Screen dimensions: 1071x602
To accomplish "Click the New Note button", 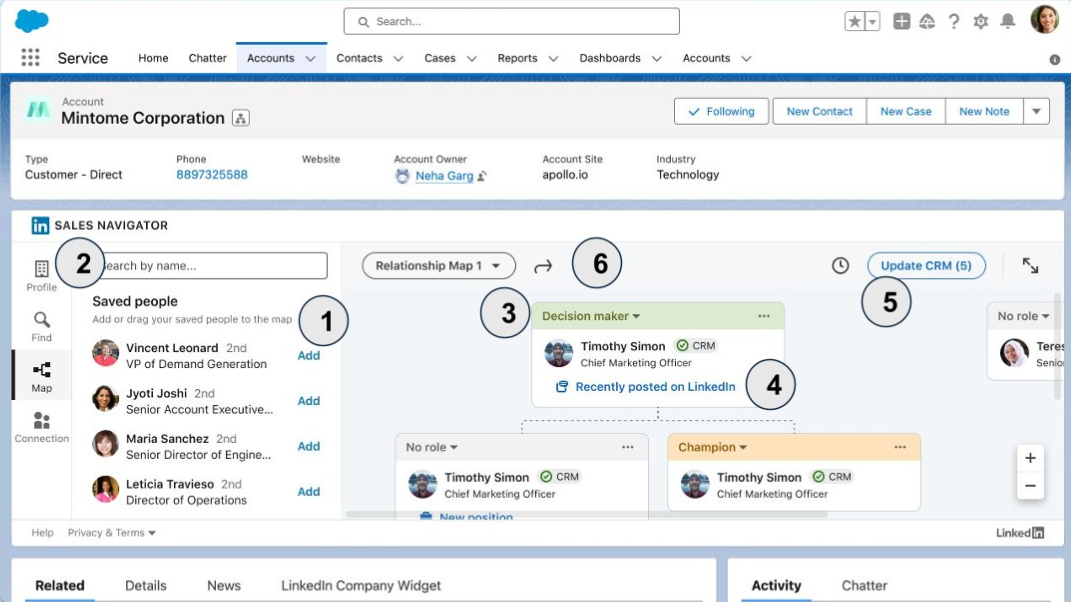I will [x=984, y=111].
